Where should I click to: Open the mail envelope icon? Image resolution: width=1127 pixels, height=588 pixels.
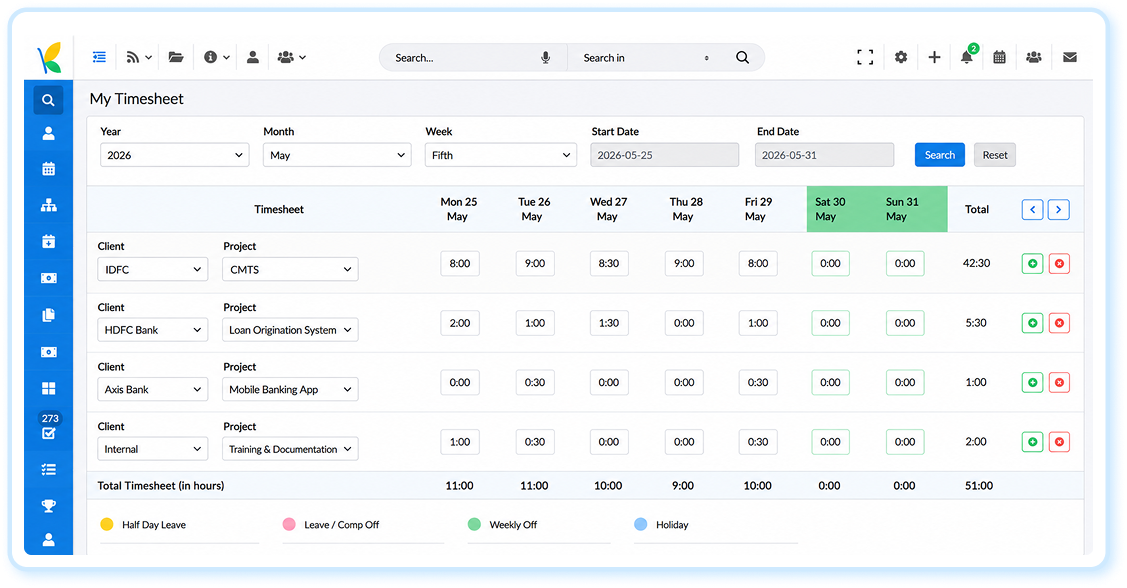1070,57
